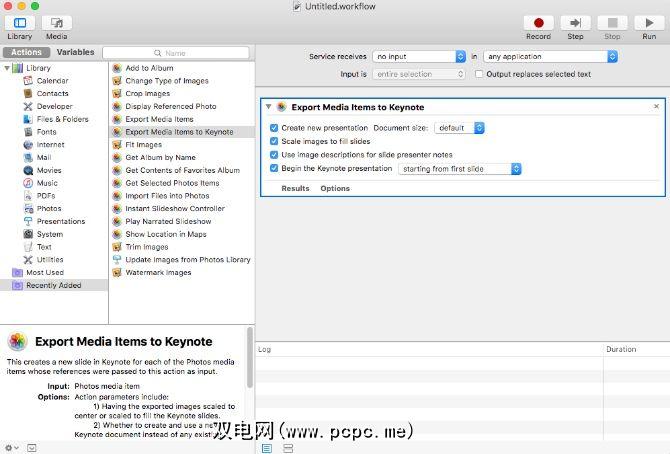Image resolution: width=670 pixels, height=454 pixels.
Task: Select the Calendar category
Action: (x=52, y=81)
